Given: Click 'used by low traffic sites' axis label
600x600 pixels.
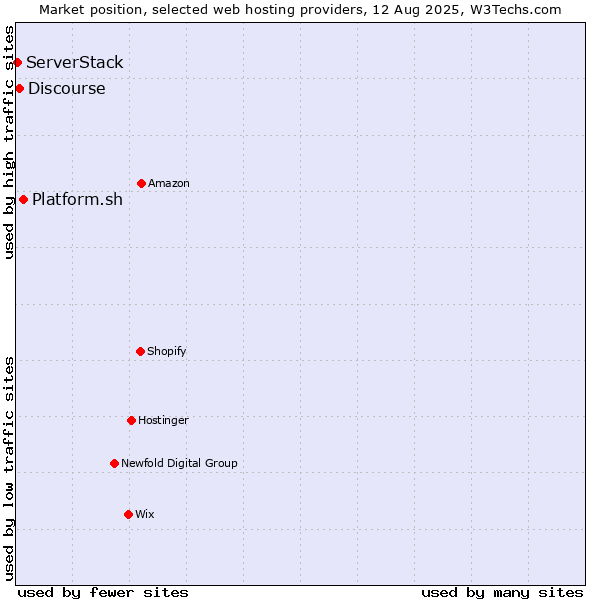Looking at the screenshot, I should click(9, 469).
